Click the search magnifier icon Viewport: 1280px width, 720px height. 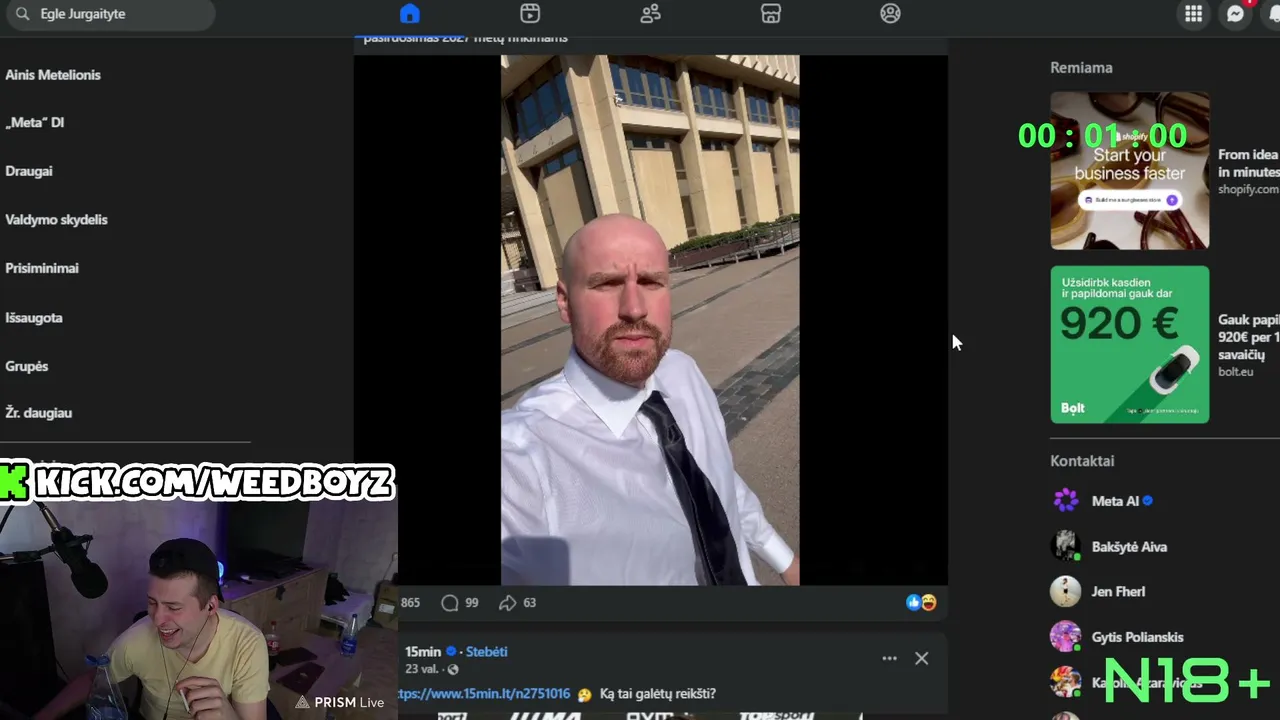[22, 14]
